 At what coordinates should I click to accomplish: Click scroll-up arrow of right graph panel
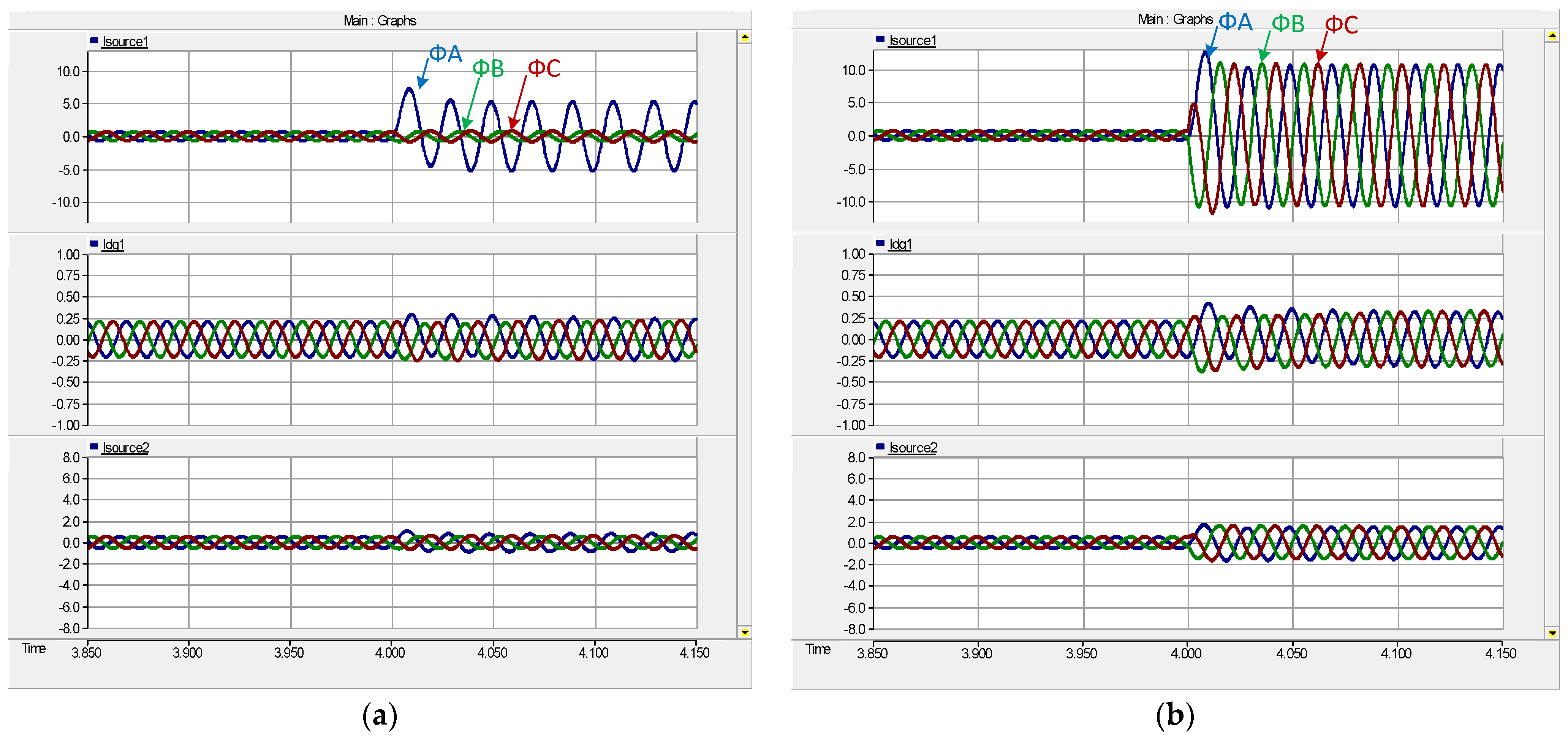tap(1552, 36)
